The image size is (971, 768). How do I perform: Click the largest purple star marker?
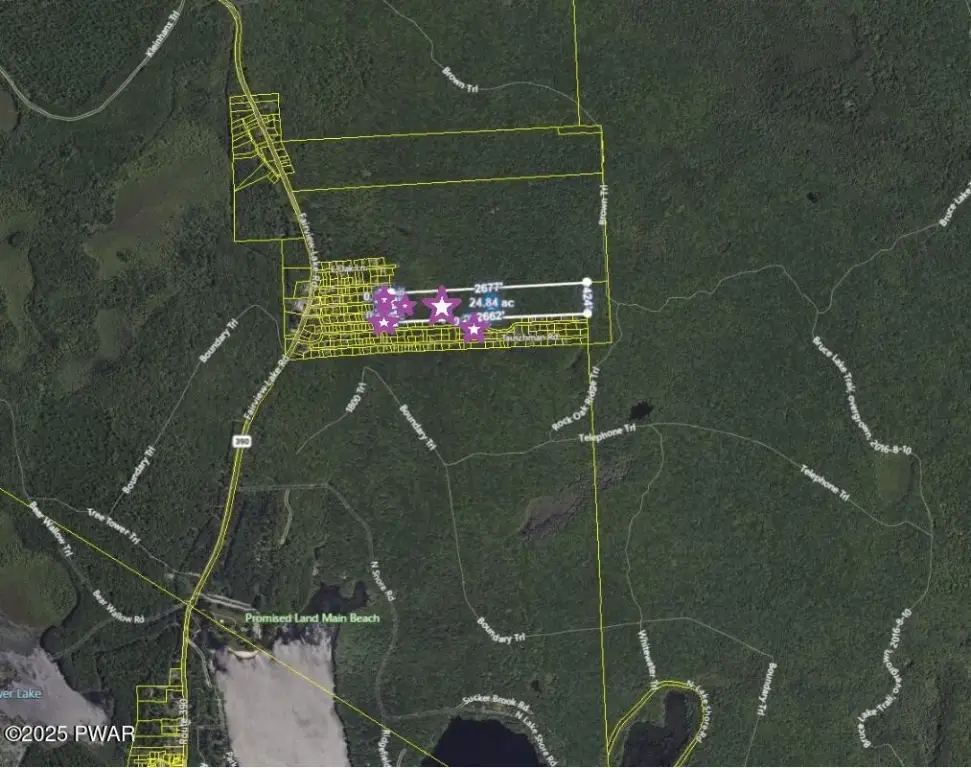441,306
